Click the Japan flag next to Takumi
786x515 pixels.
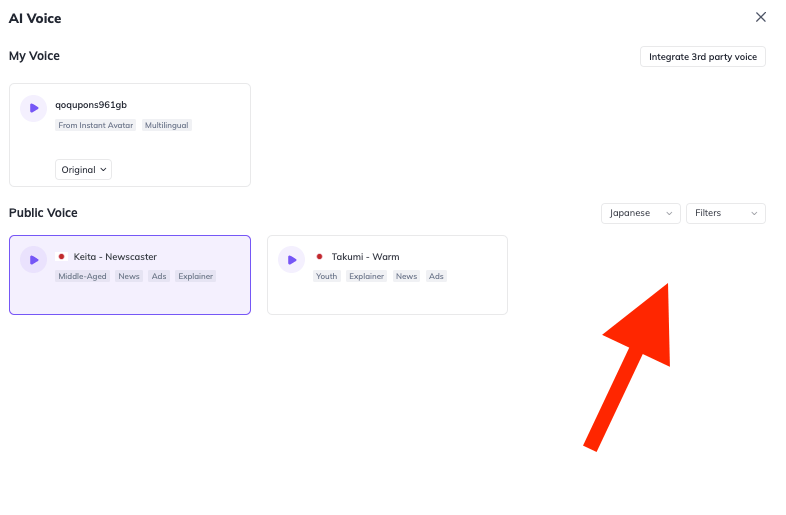pos(319,257)
